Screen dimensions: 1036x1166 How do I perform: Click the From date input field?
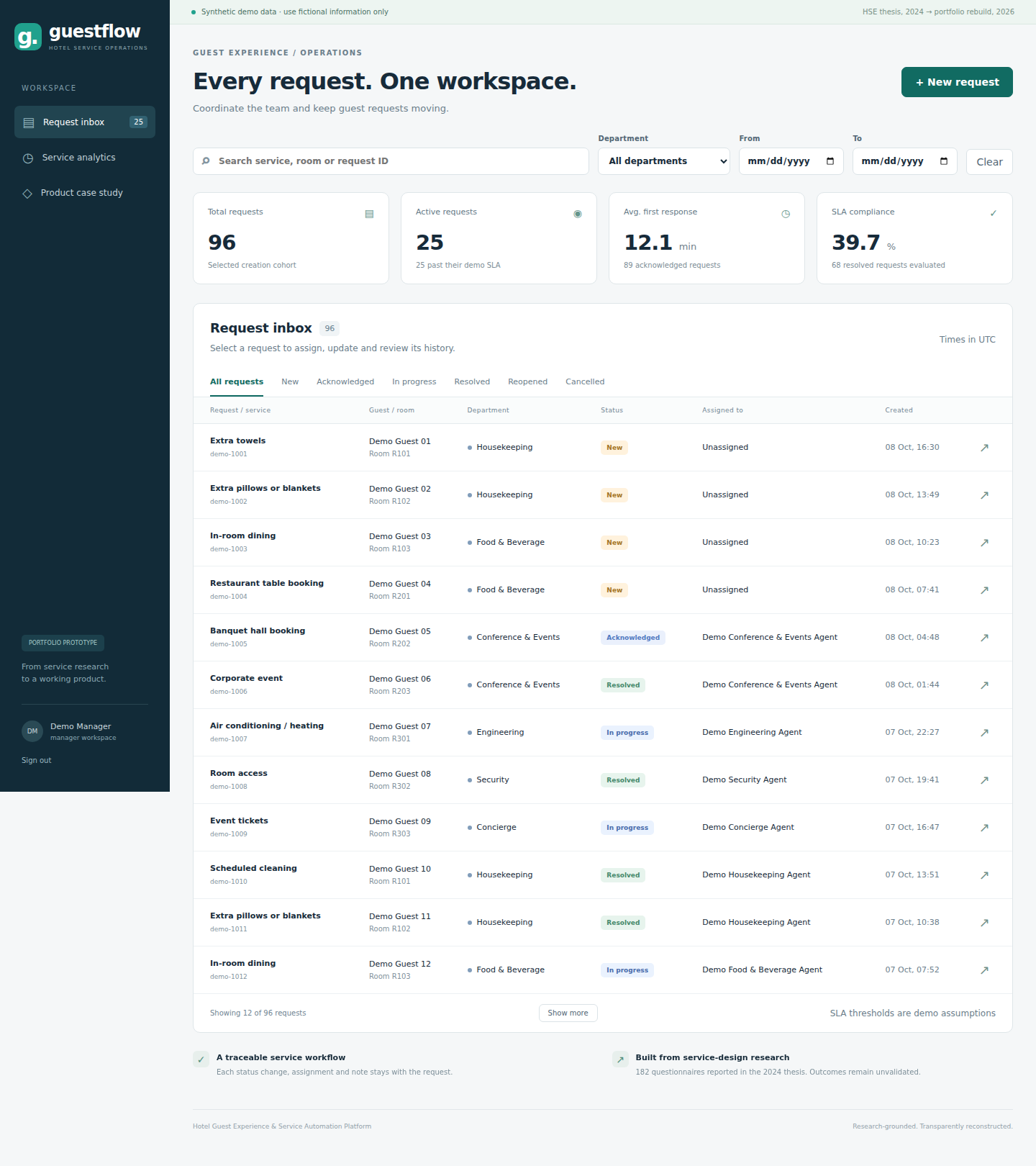pyautogui.click(x=791, y=161)
